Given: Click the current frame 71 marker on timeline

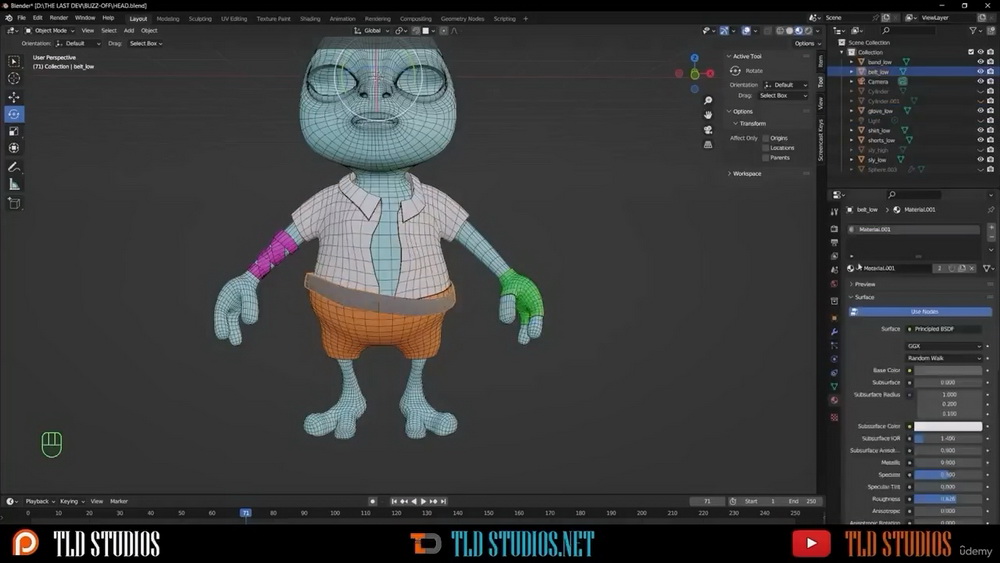Looking at the screenshot, I should pos(246,513).
